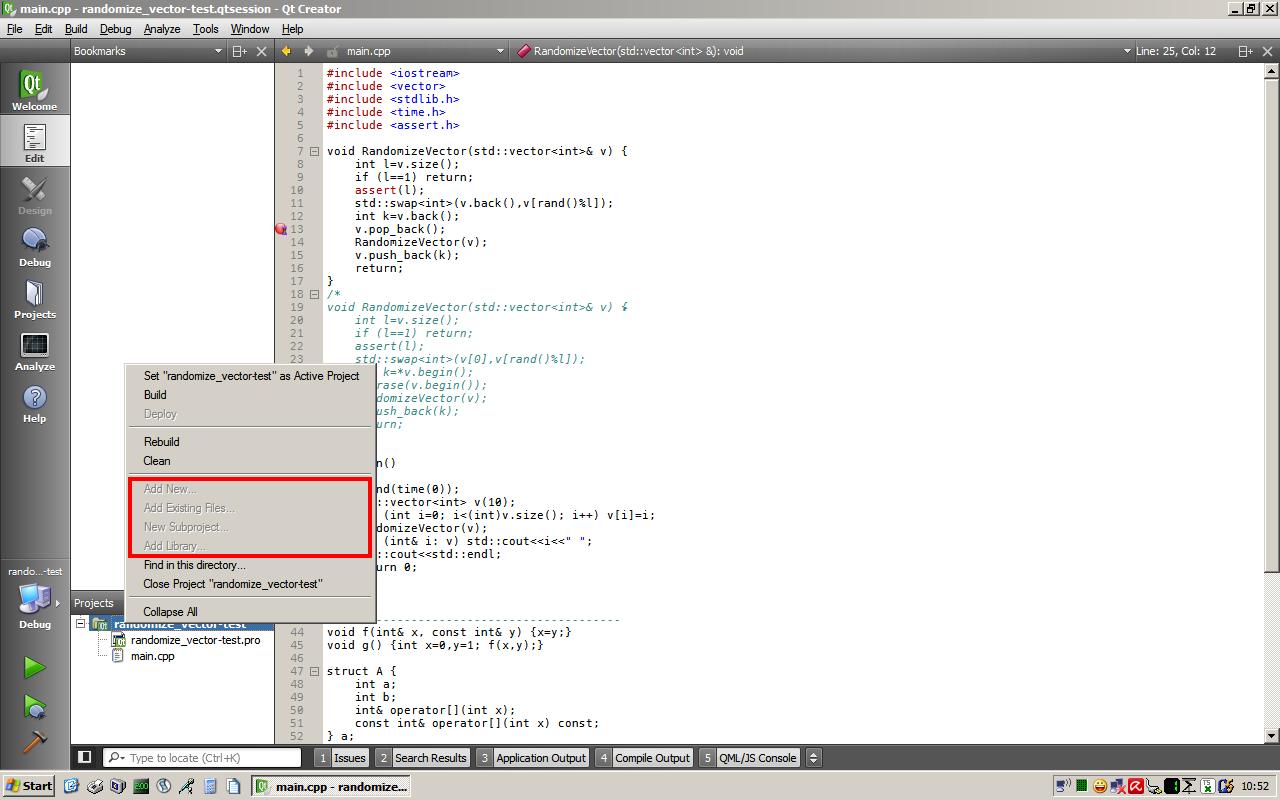Open the output panes options stepper

(x=814, y=758)
